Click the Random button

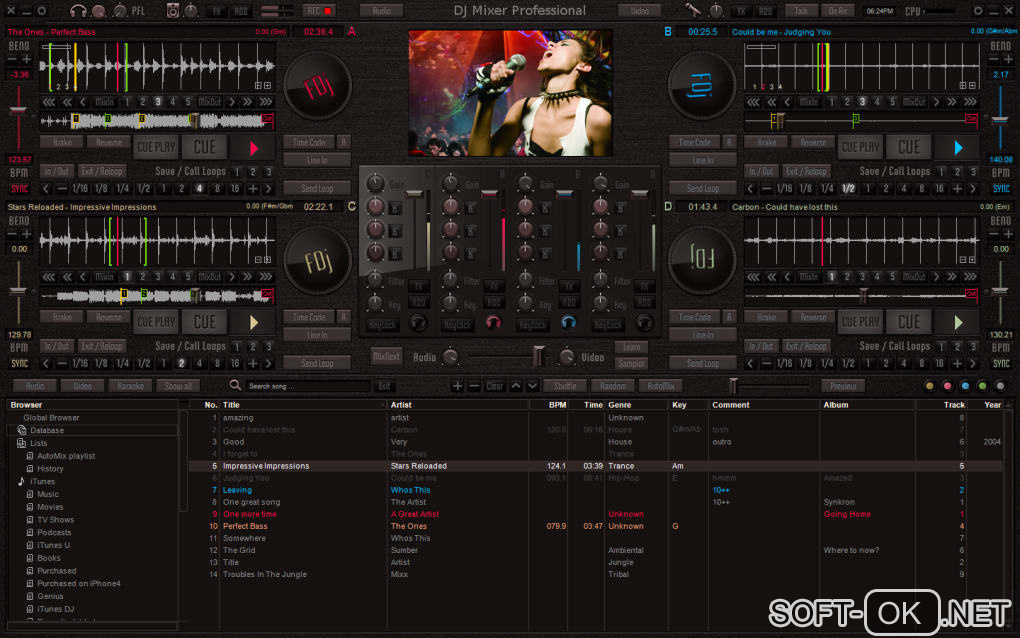point(613,386)
